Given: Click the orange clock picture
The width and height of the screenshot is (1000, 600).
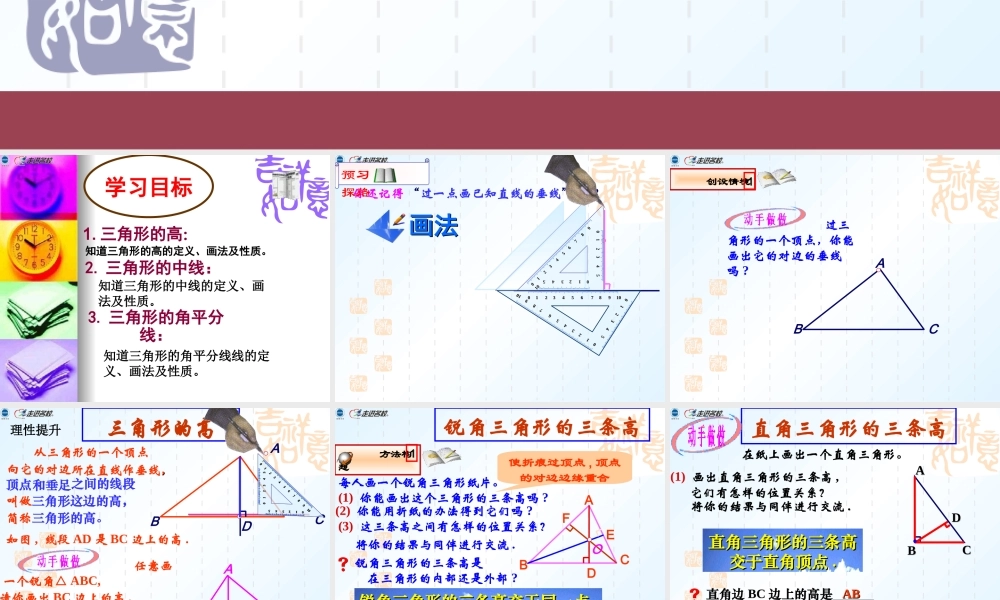Looking at the screenshot, I should point(38,251).
